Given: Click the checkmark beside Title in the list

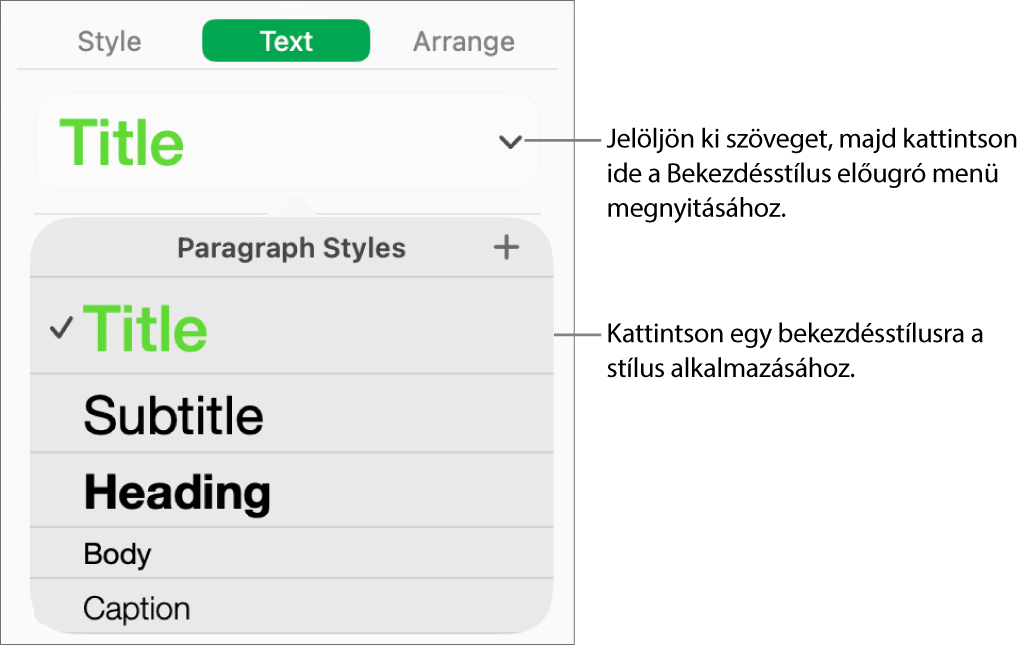Looking at the screenshot, I should tap(62, 328).
